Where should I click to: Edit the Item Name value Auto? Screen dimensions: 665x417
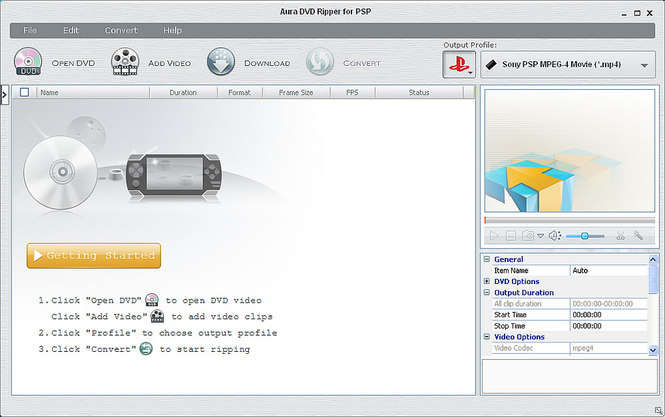click(609, 270)
